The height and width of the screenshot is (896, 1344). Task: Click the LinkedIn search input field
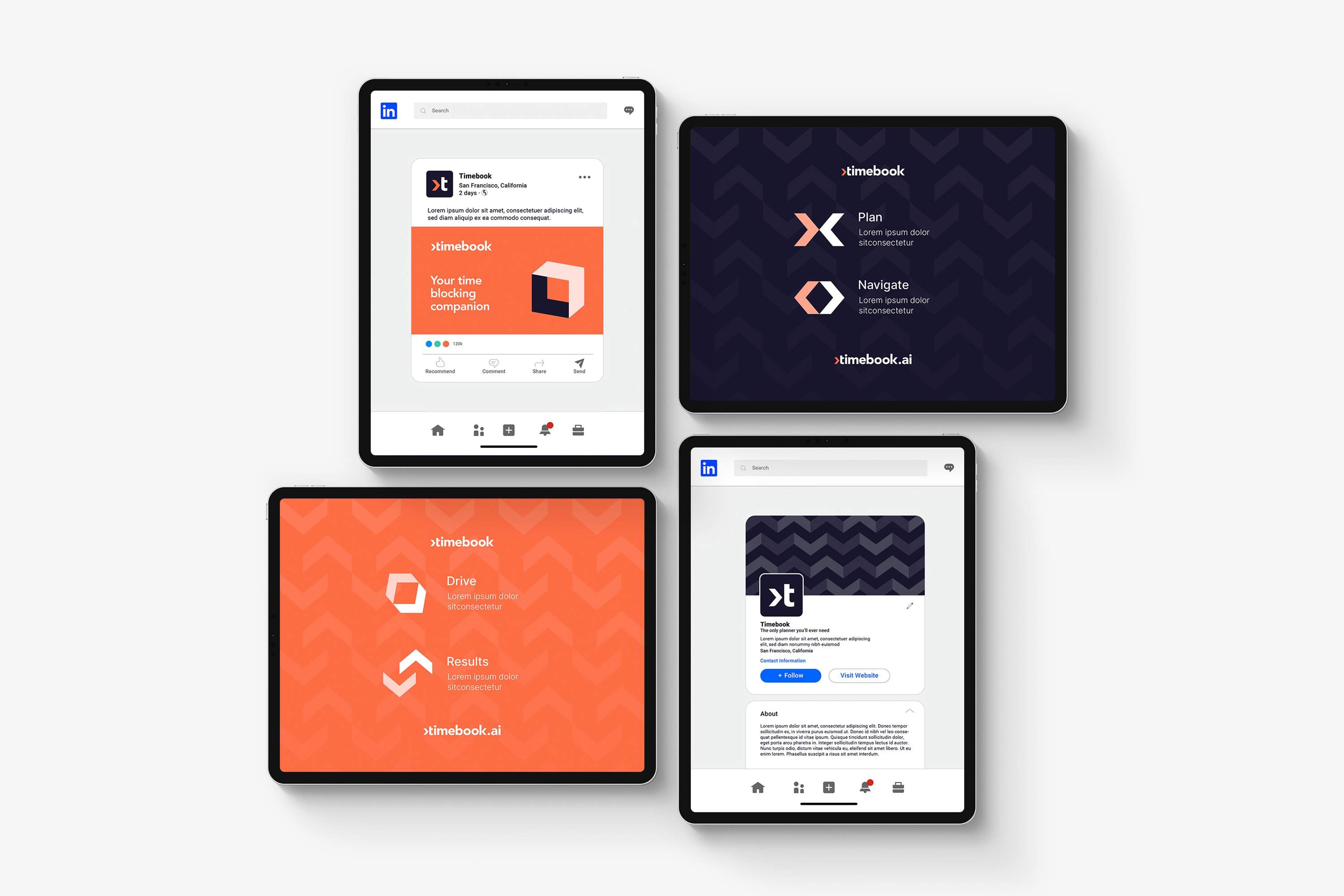509,109
